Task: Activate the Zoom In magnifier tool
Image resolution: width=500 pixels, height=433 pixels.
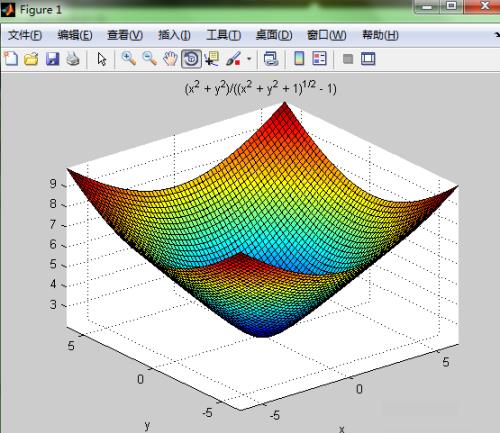Action: pyautogui.click(x=129, y=59)
